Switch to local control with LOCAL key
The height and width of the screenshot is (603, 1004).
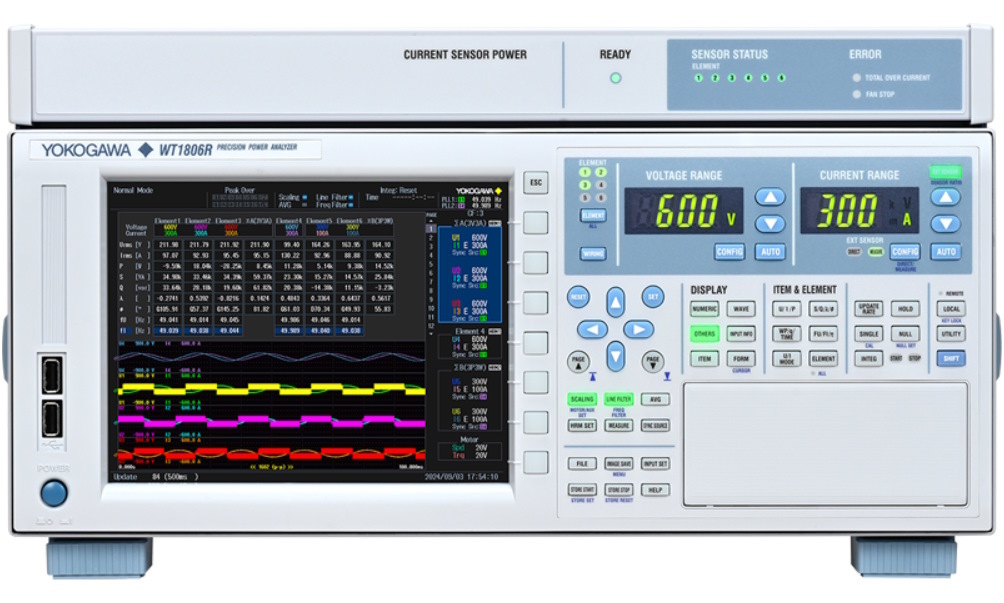tap(951, 309)
